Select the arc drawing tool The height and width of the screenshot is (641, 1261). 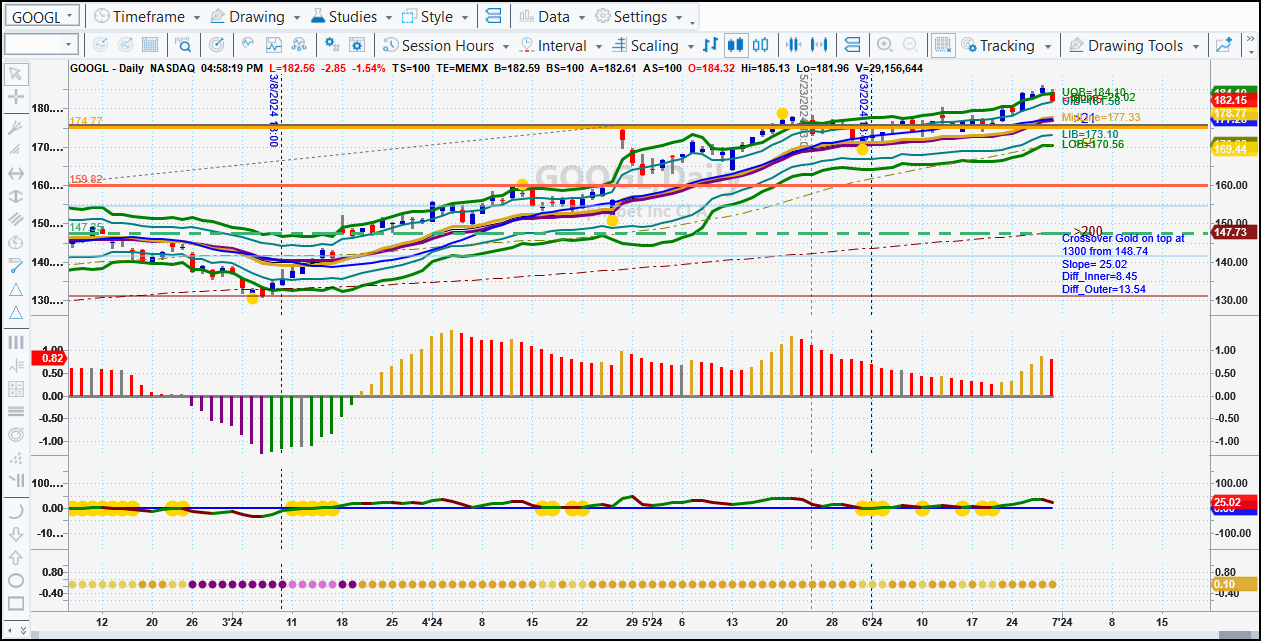16,510
